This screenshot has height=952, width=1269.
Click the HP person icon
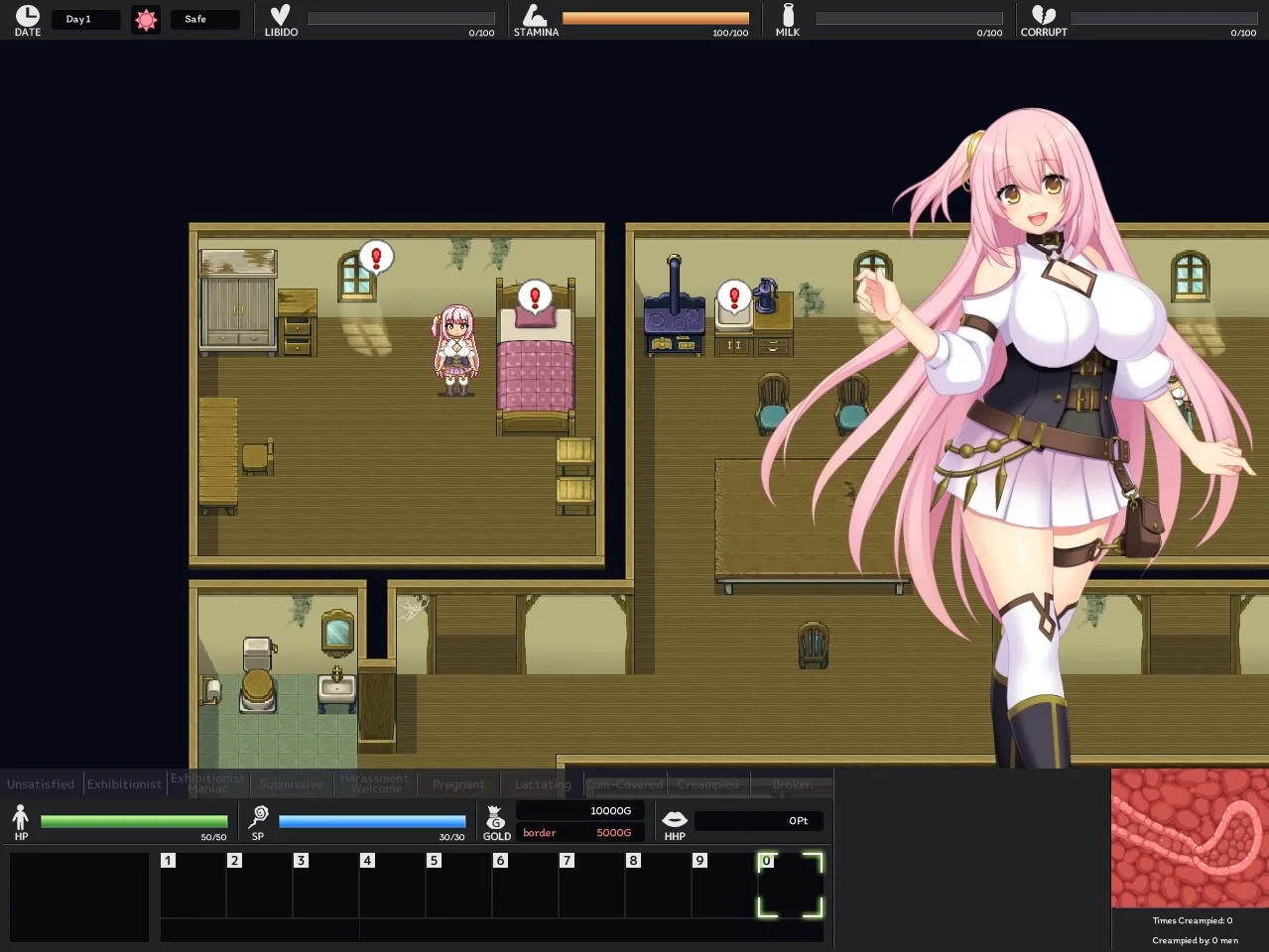(21, 817)
